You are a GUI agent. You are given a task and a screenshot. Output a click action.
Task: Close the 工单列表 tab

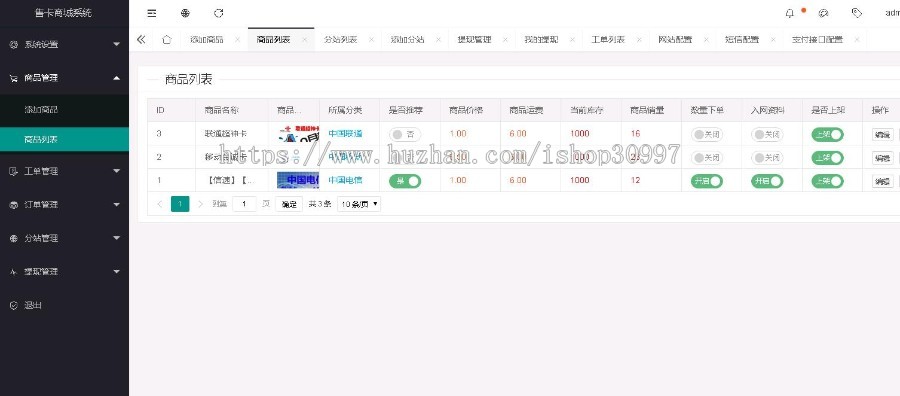(639, 40)
